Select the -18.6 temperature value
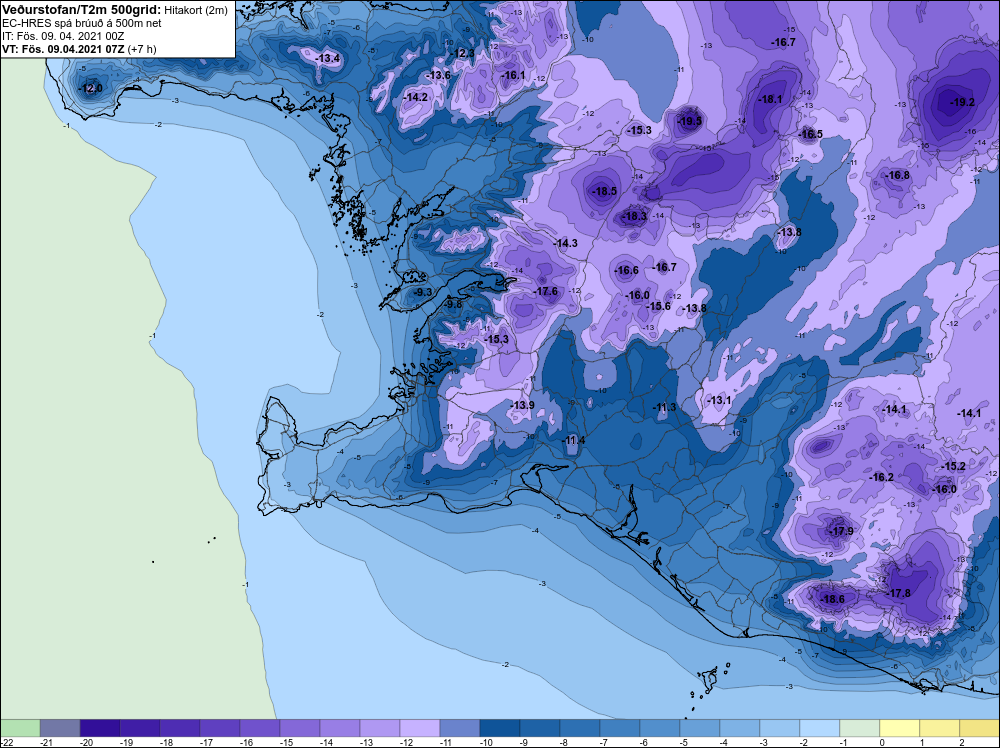The height and width of the screenshot is (748, 1000). click(832, 599)
